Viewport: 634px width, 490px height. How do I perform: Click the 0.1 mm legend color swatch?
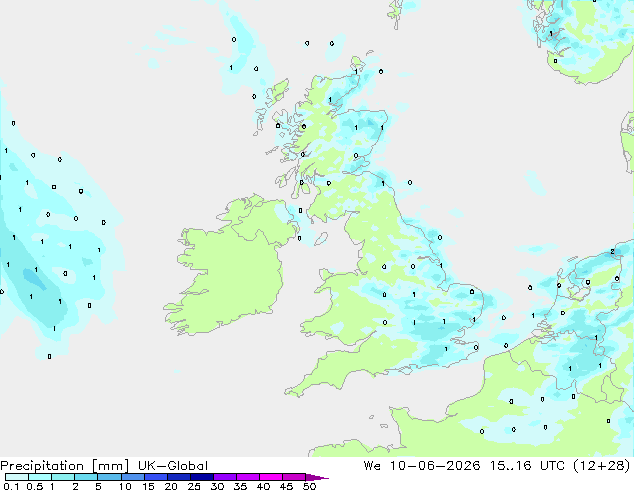[17, 477]
